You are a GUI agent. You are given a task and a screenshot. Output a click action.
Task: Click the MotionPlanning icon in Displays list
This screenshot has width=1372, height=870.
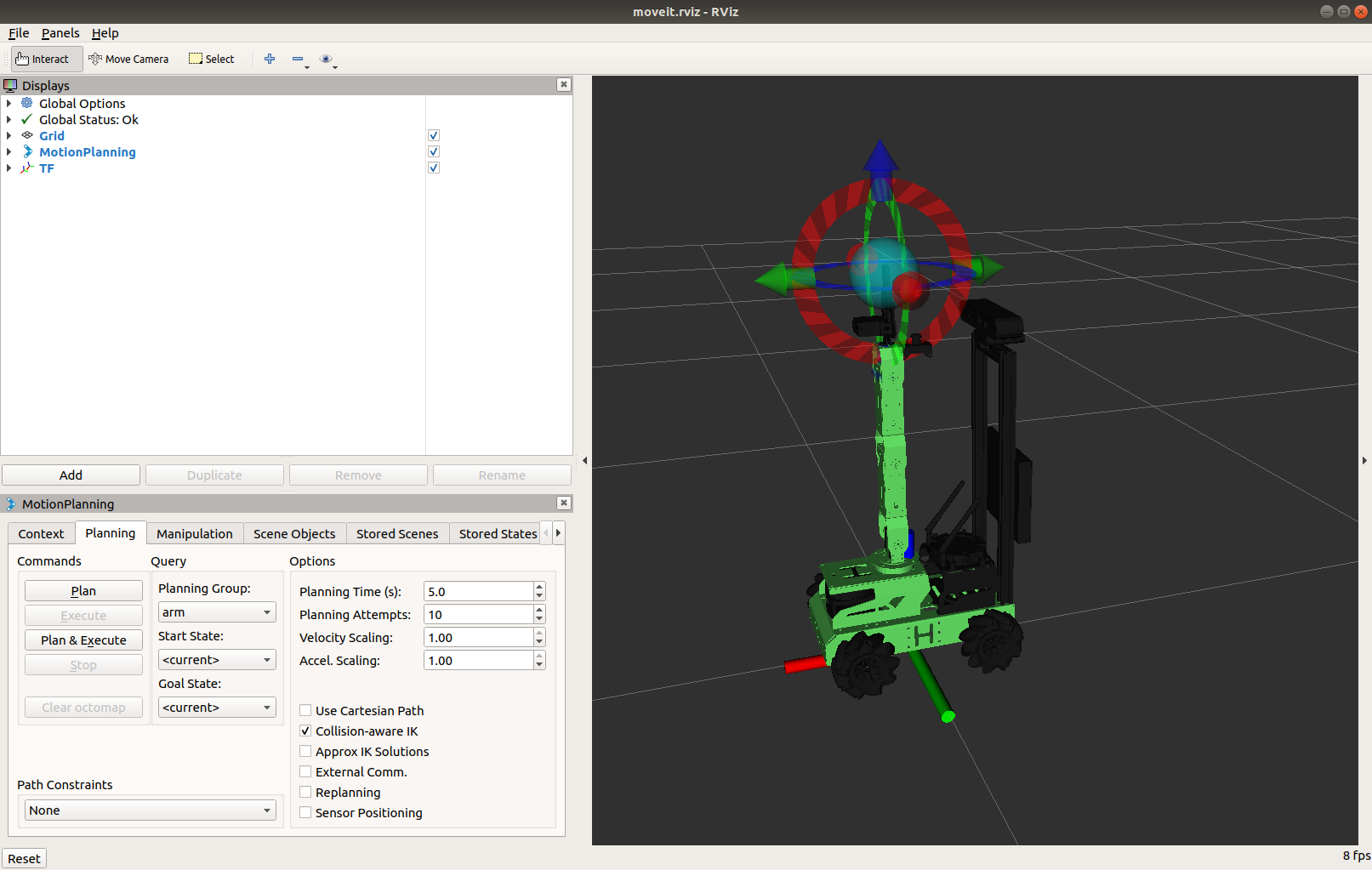26,151
